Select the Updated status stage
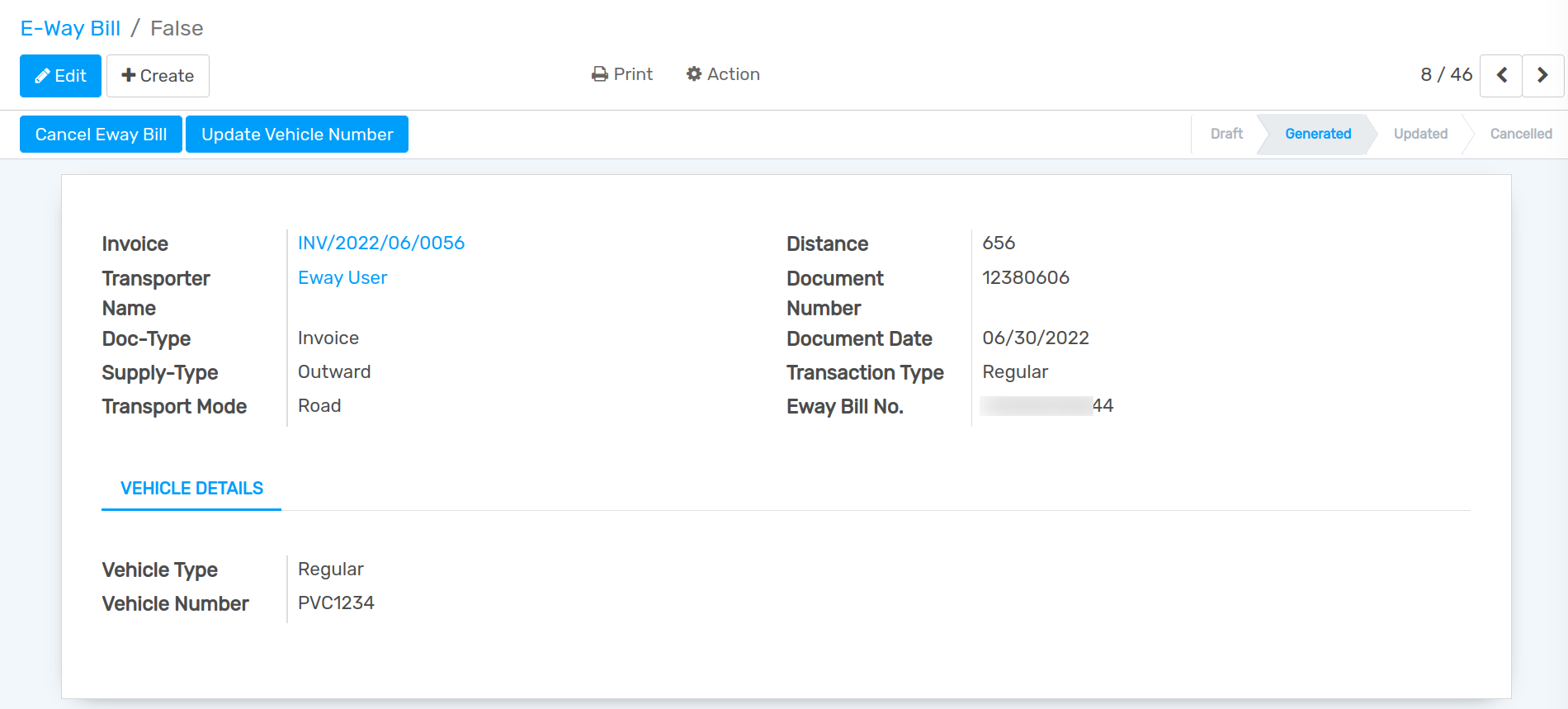The width and height of the screenshot is (1568, 709). click(x=1419, y=134)
